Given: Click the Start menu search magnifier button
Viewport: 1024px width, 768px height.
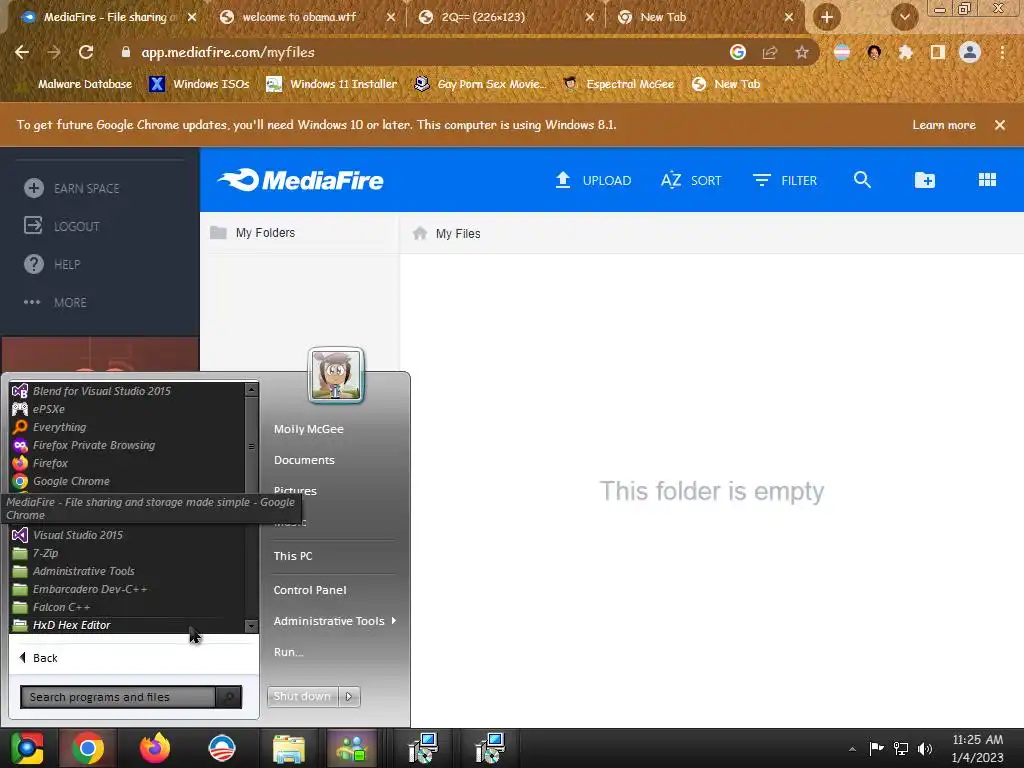Looking at the screenshot, I should click(229, 697).
